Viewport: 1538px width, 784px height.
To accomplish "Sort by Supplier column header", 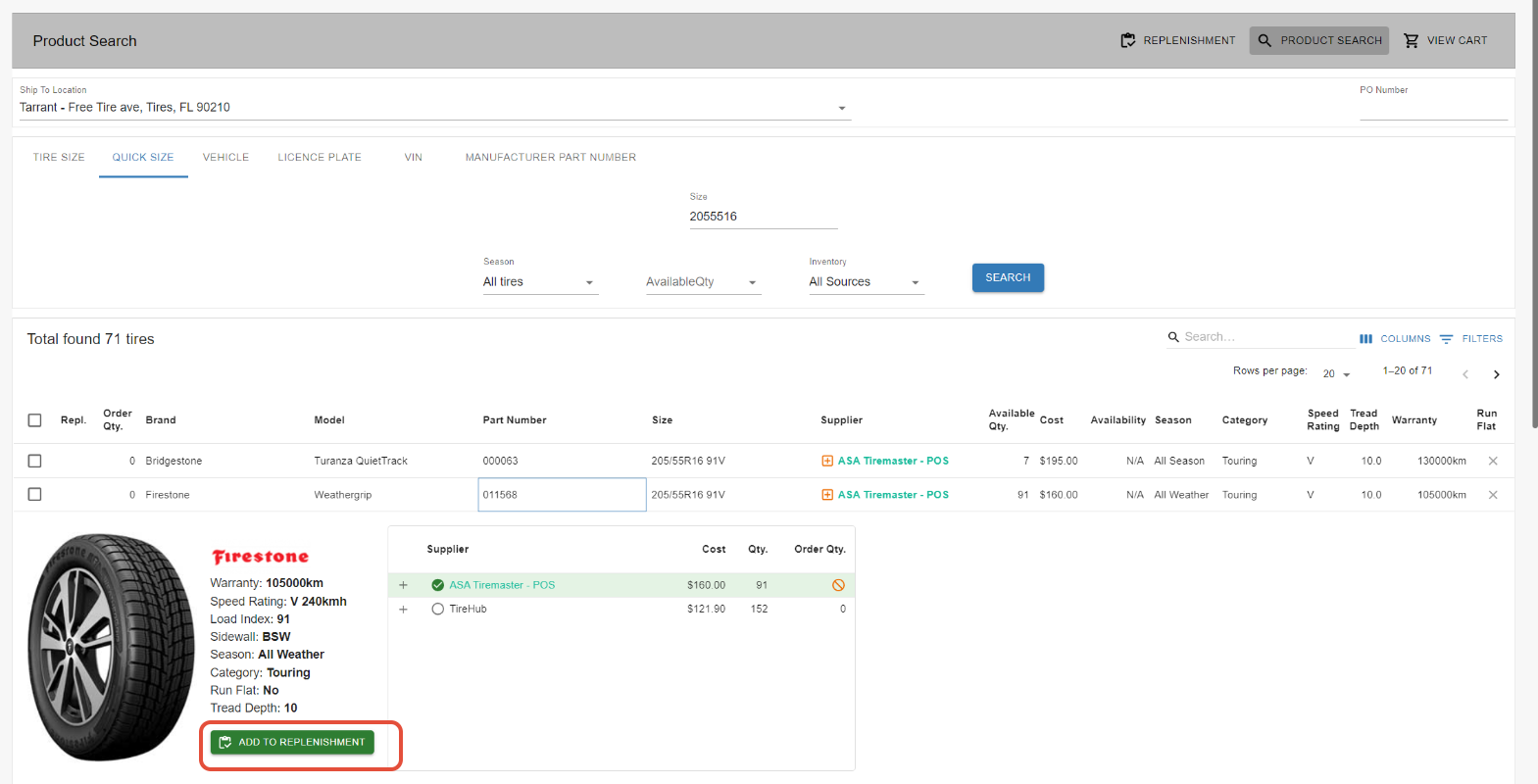I will coord(842,420).
